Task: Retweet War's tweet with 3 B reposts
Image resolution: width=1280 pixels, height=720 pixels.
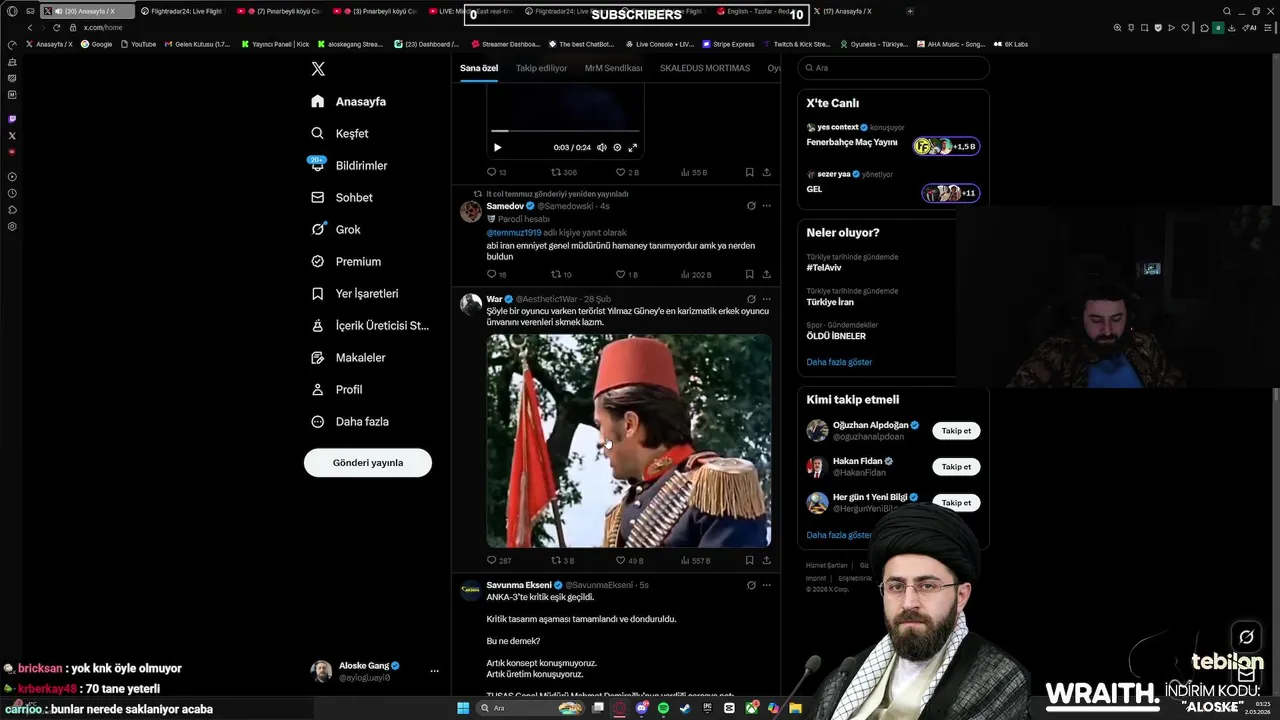Action: pos(562,561)
